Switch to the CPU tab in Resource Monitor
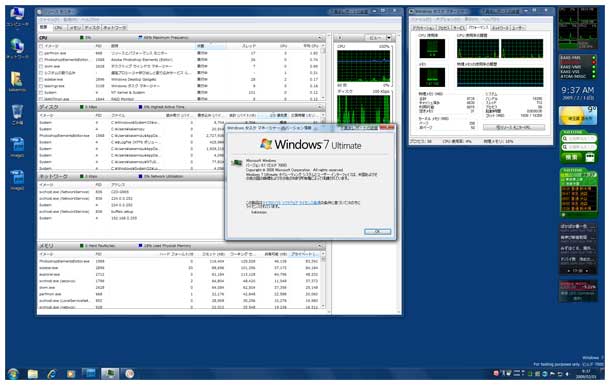Screen dimensions: 610x385 coord(59,28)
